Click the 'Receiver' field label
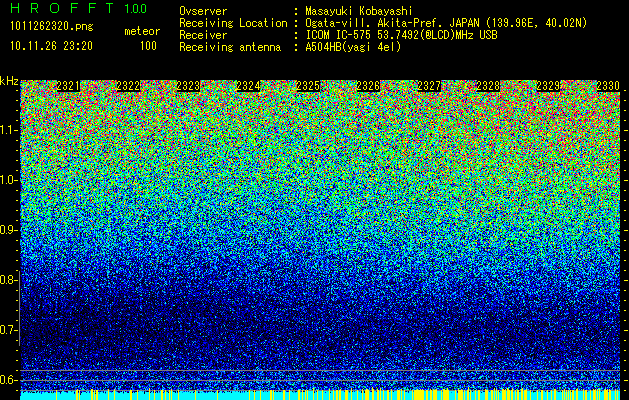 click(203, 35)
